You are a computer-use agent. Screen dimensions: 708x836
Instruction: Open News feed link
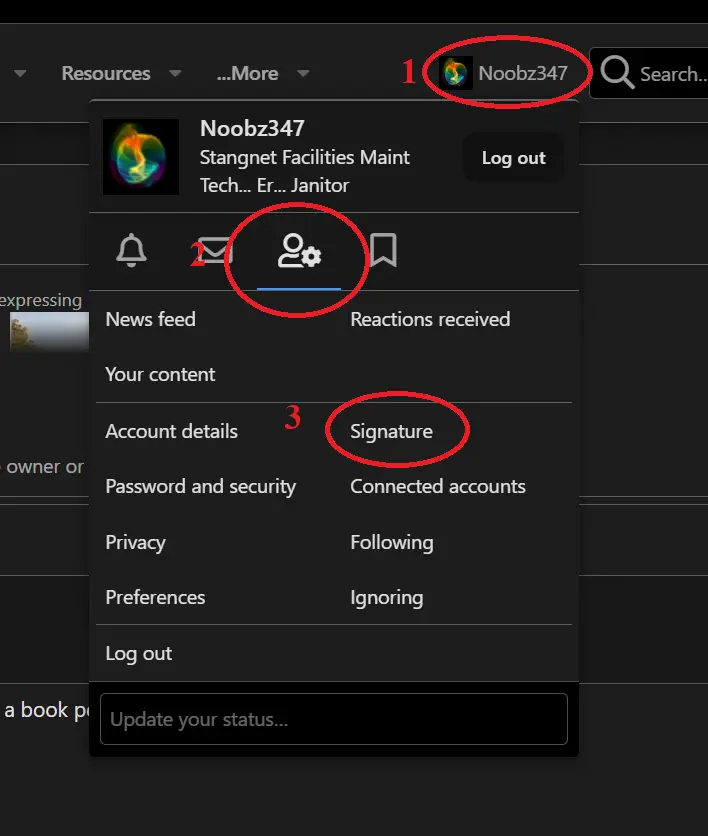pyautogui.click(x=150, y=319)
